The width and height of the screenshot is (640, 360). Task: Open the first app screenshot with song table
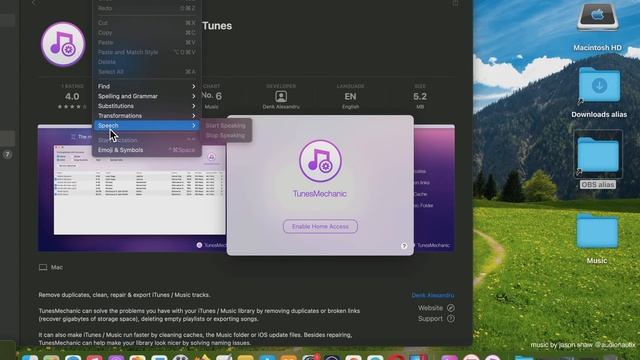[131, 188]
